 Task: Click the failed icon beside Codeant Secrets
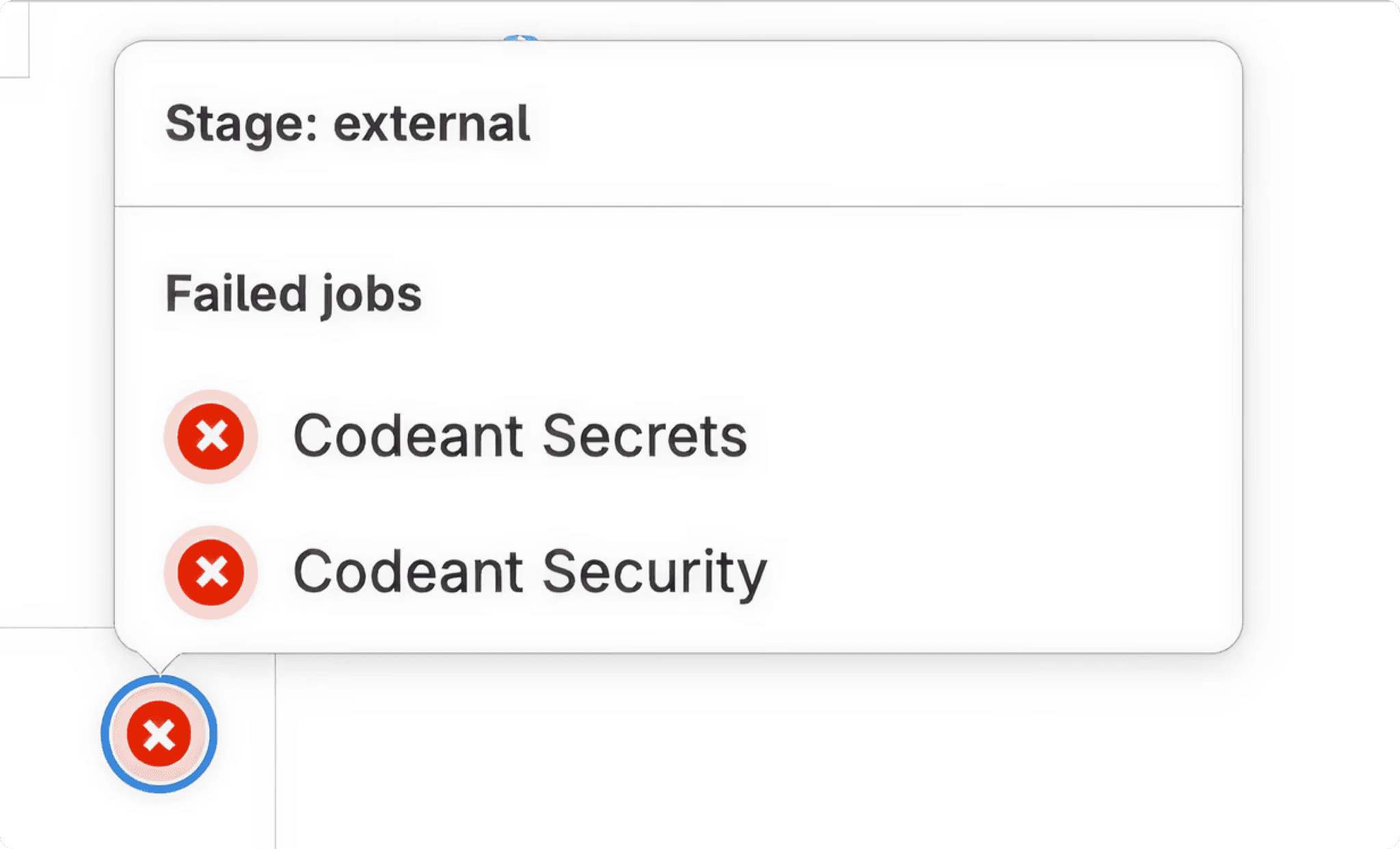coord(211,436)
